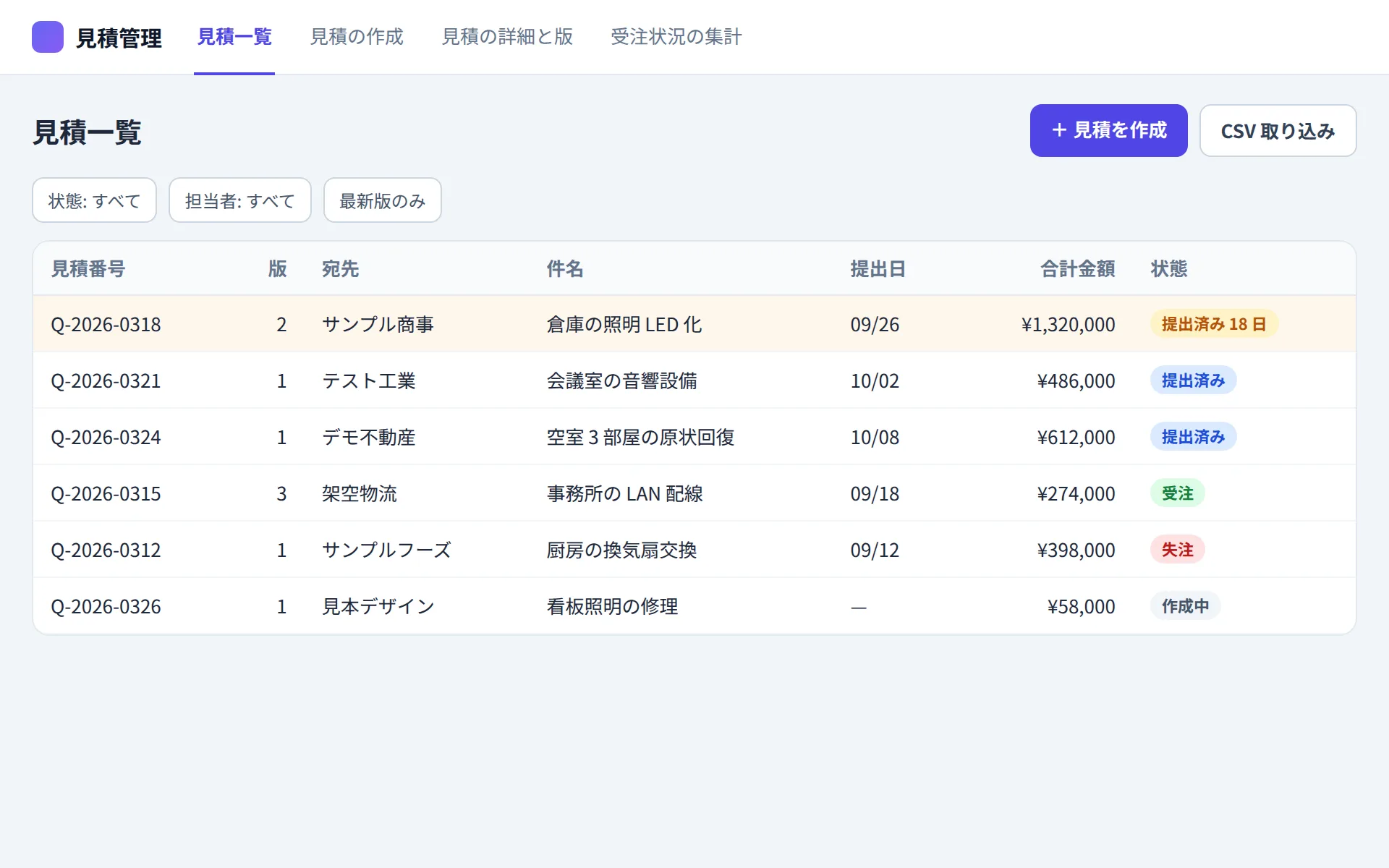1389x868 pixels.
Task: Click the subject 倉庫の照明 LED 化
Action: point(624,324)
